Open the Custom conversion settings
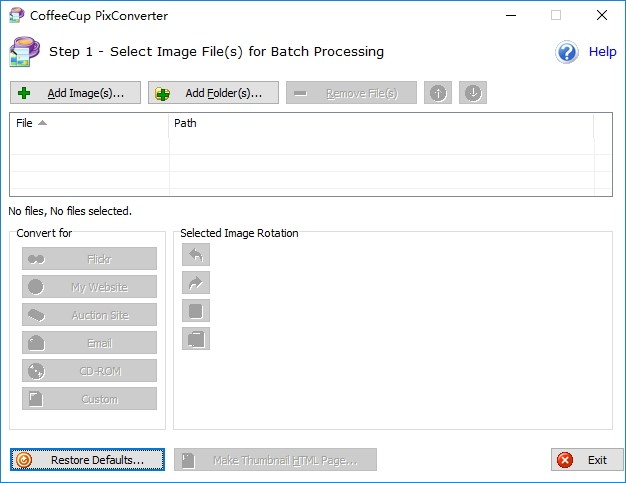The width and height of the screenshot is (626, 483). coord(89,398)
